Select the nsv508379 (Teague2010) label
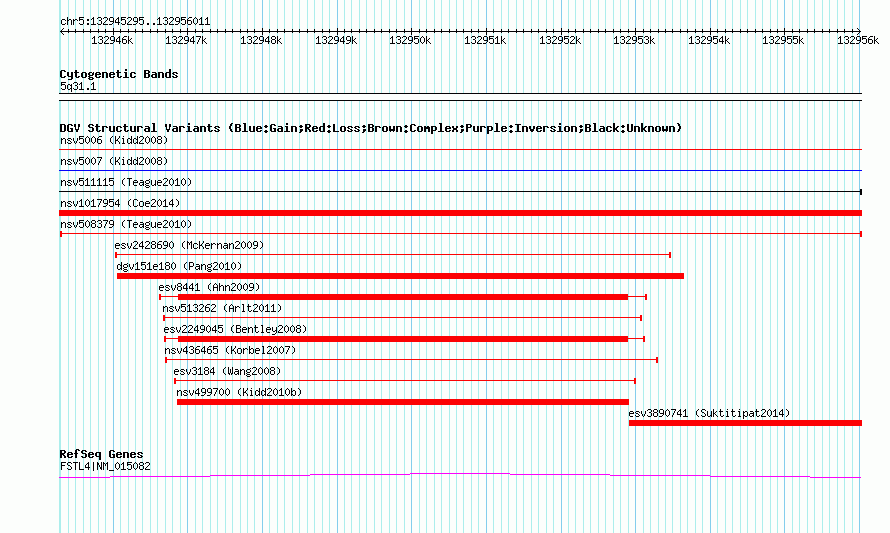Screen dimensions: 890x533 coord(126,224)
